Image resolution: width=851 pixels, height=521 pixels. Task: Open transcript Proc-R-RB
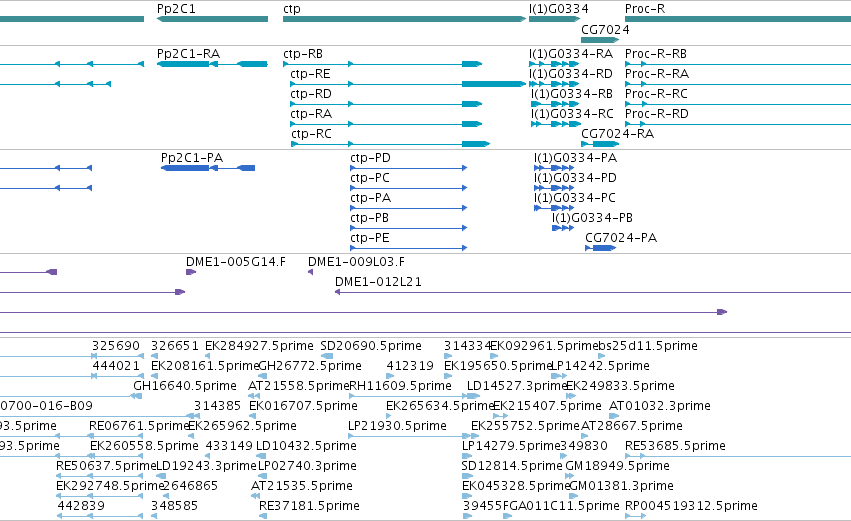[x=656, y=54]
